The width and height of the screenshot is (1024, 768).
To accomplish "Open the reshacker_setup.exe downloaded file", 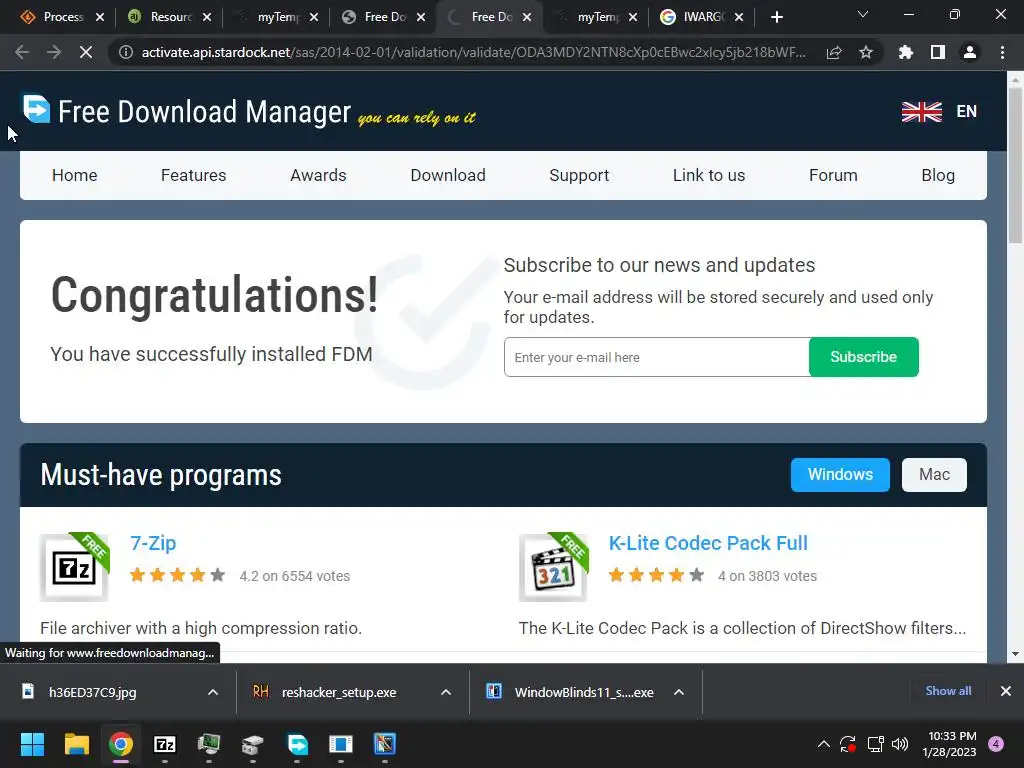I will coord(339,692).
